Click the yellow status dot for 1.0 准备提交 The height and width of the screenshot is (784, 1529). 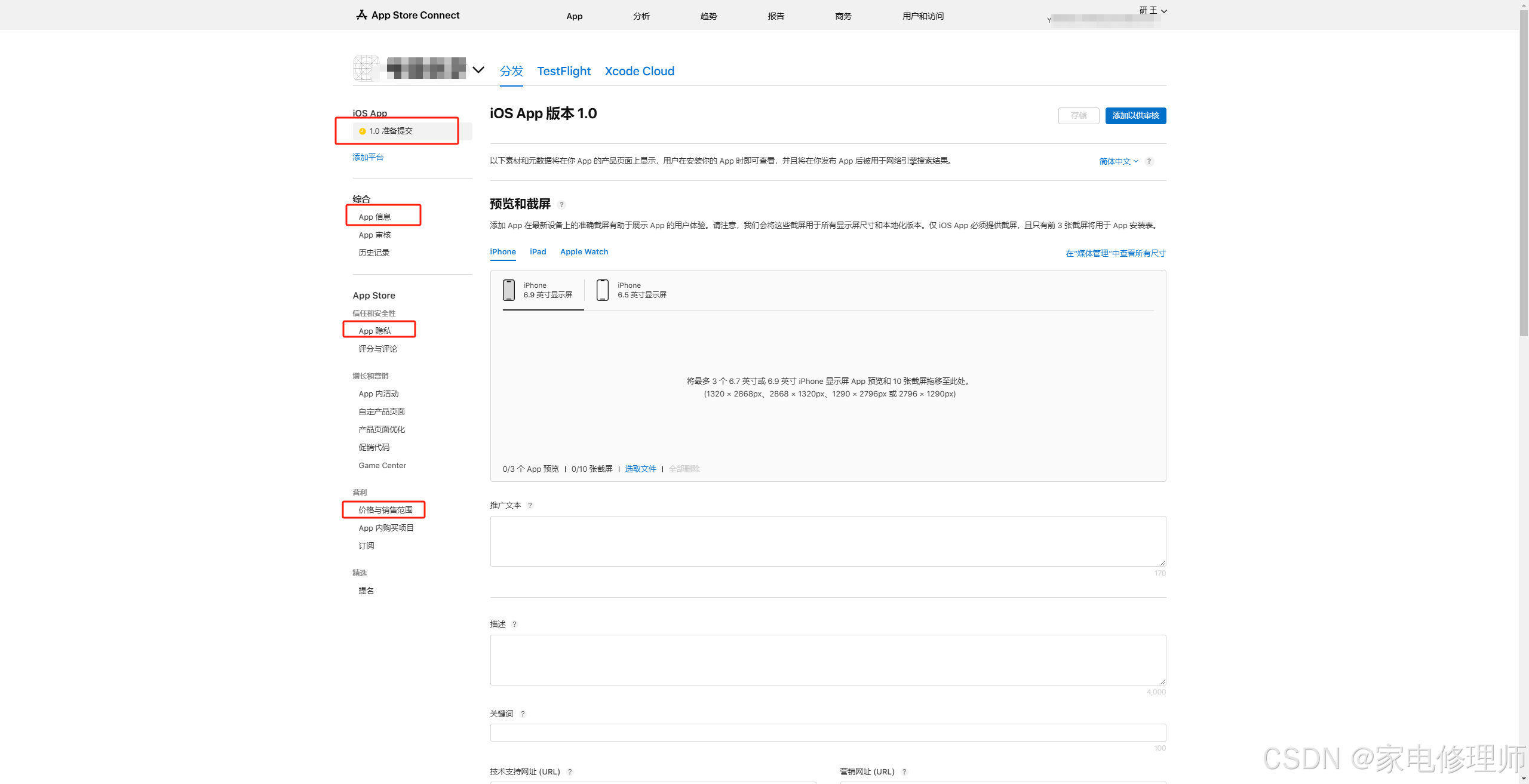tap(362, 131)
